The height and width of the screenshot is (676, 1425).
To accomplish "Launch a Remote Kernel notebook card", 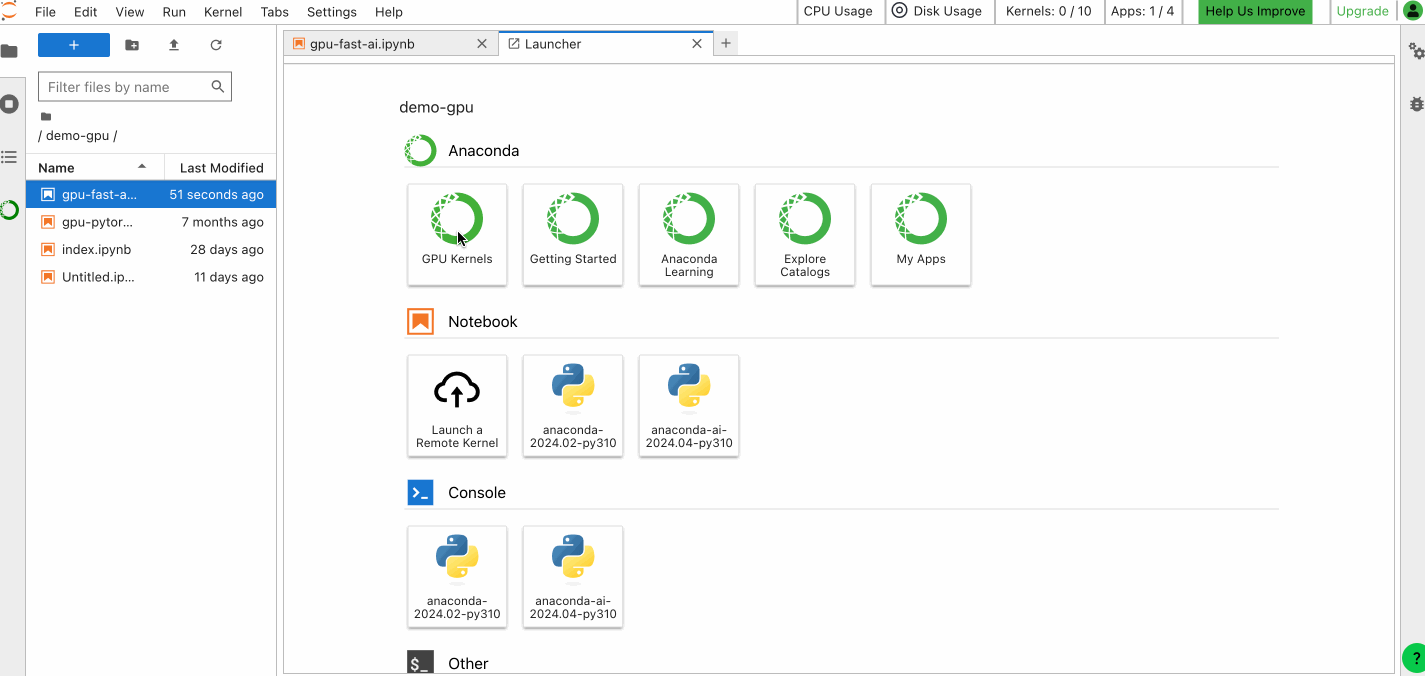I will click(457, 406).
